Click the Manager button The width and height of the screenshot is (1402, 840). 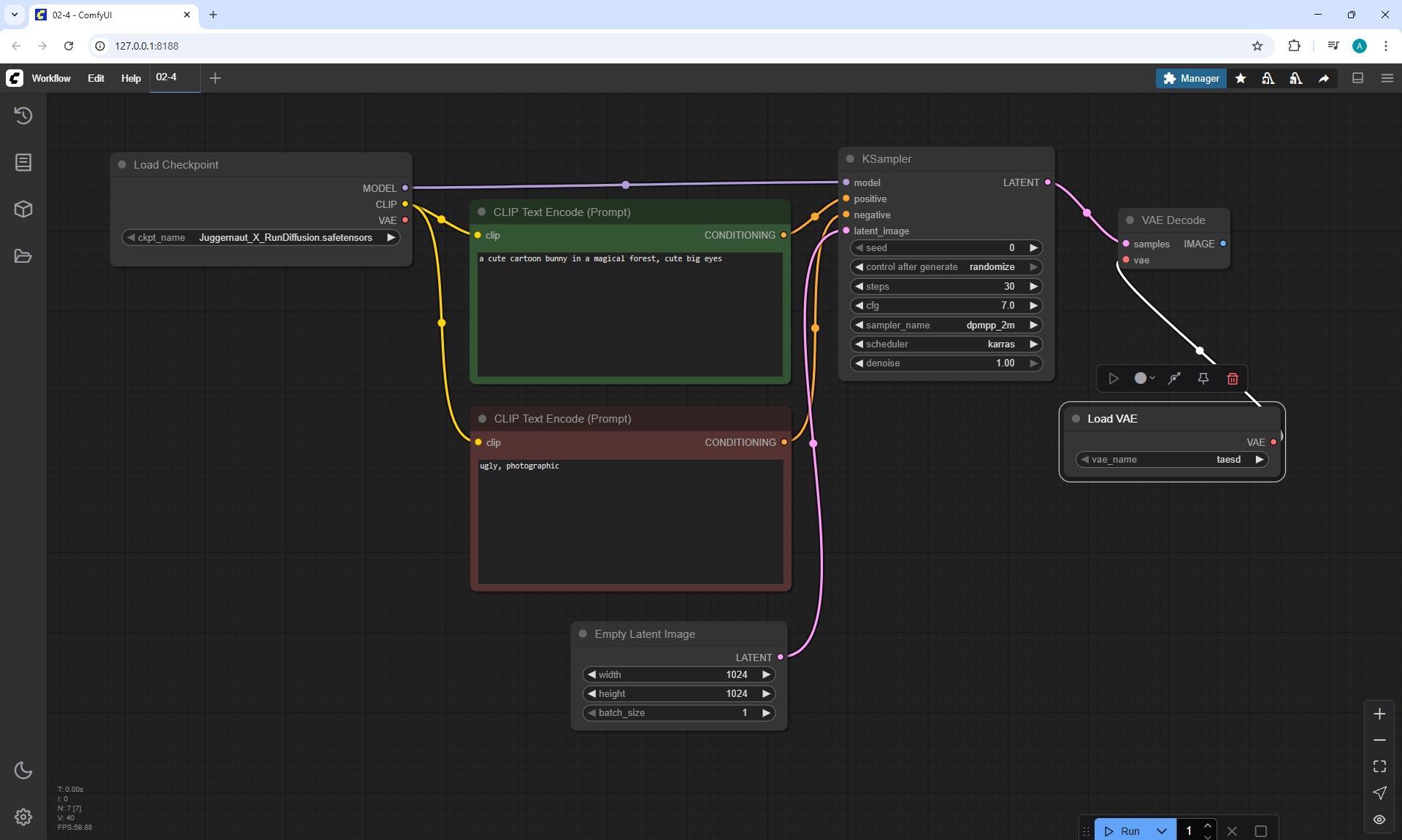[x=1191, y=78]
